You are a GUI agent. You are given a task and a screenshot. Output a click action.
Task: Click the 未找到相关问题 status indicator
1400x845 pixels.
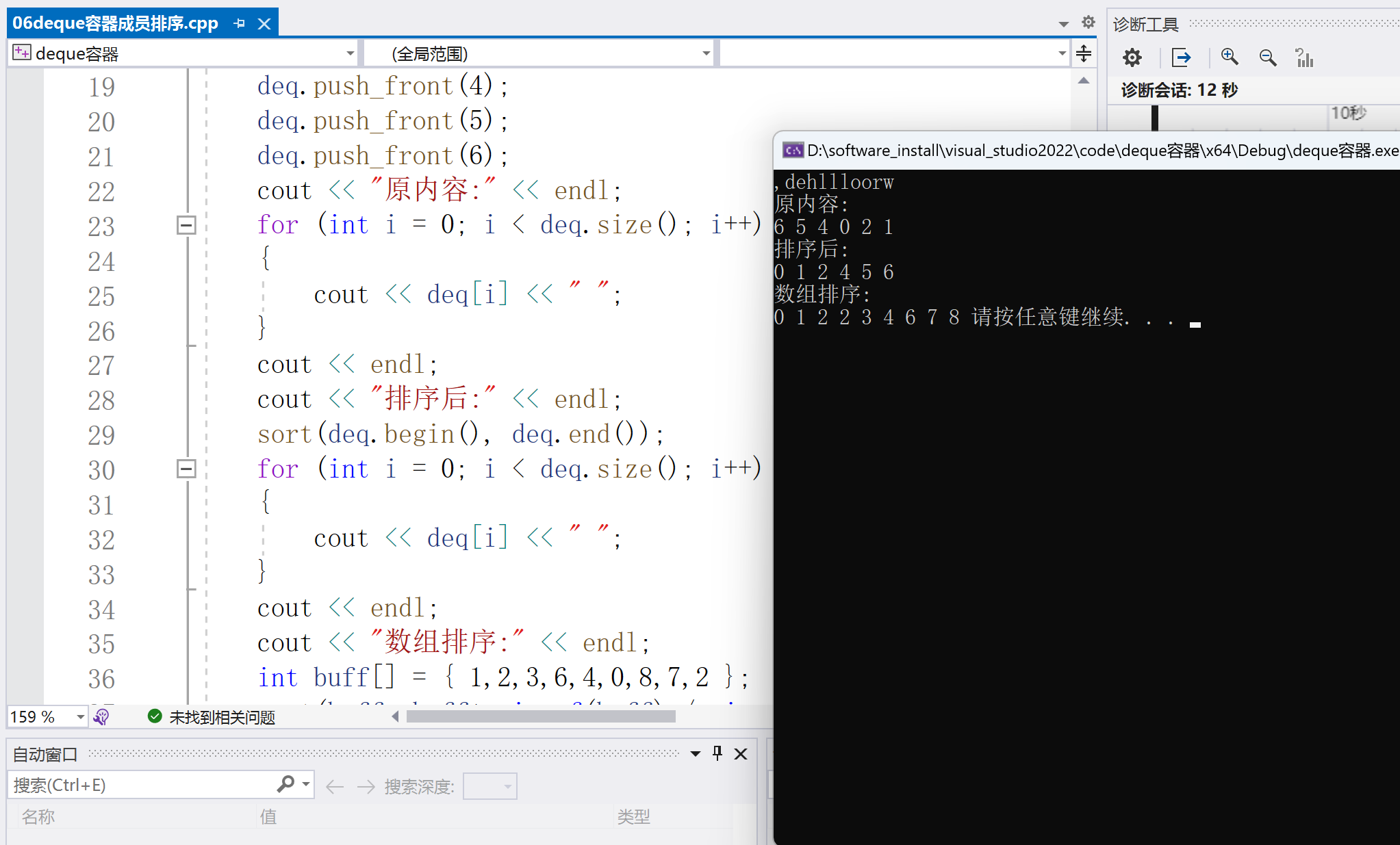point(212,716)
